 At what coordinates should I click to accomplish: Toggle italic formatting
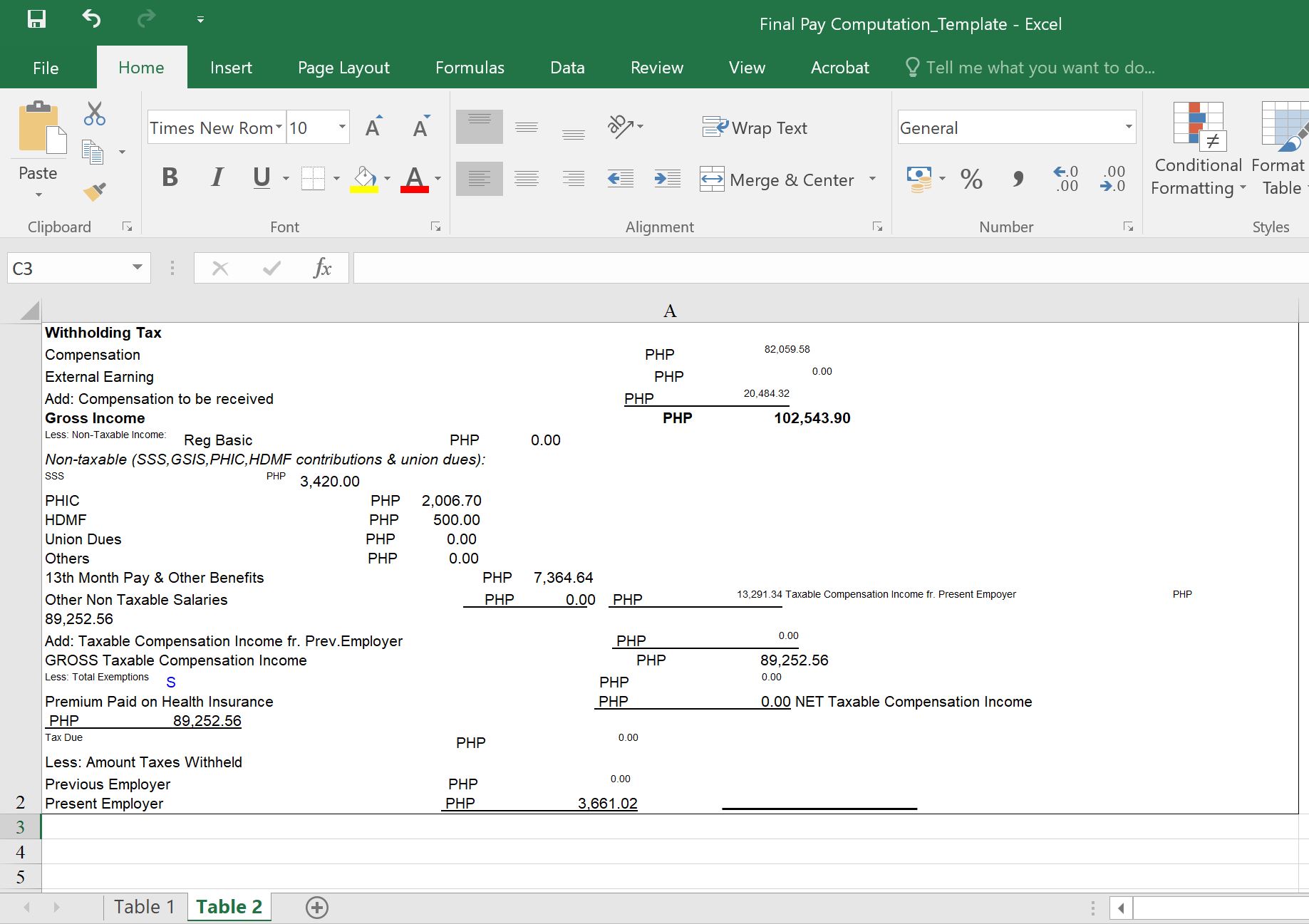coord(217,177)
